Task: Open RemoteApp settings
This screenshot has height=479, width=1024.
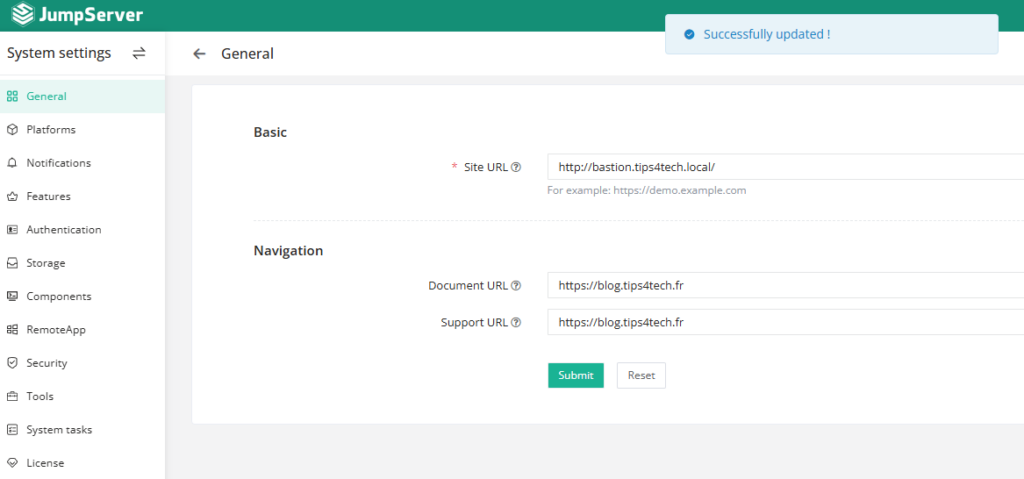Action: tap(55, 330)
